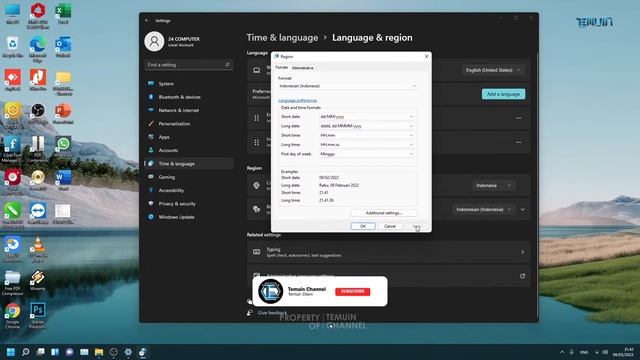
Task: Focus the Find a setting search box
Action: point(189,65)
